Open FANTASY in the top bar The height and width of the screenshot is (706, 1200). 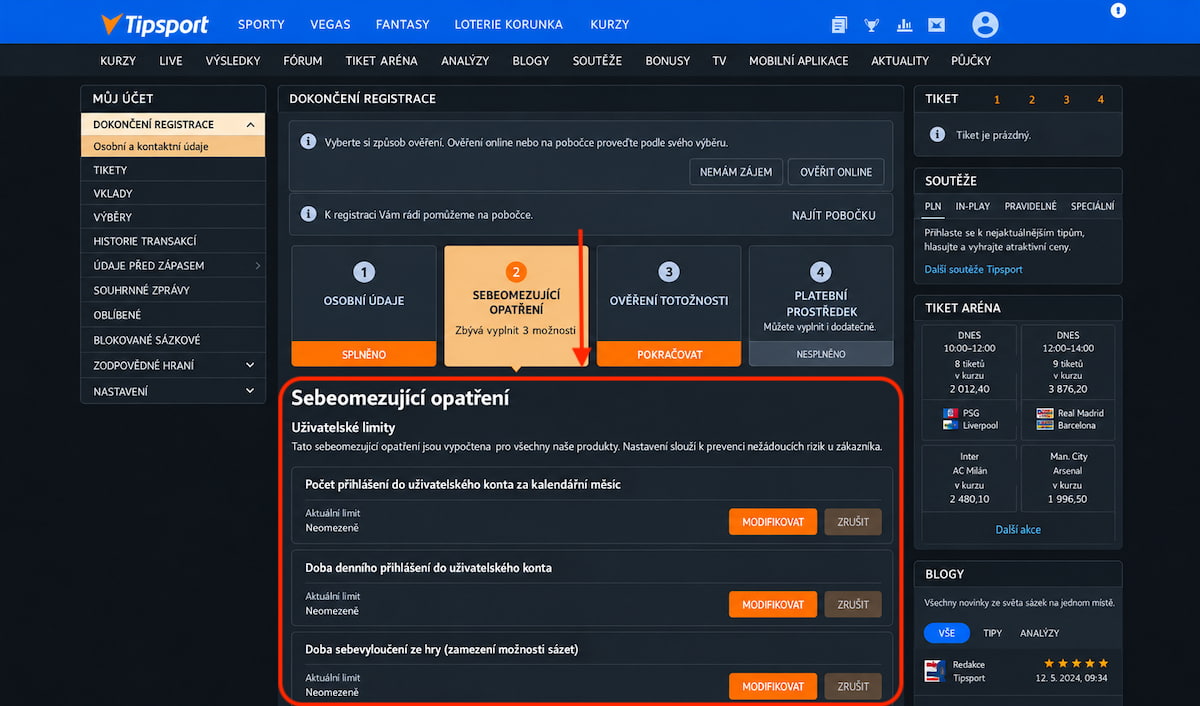(402, 24)
